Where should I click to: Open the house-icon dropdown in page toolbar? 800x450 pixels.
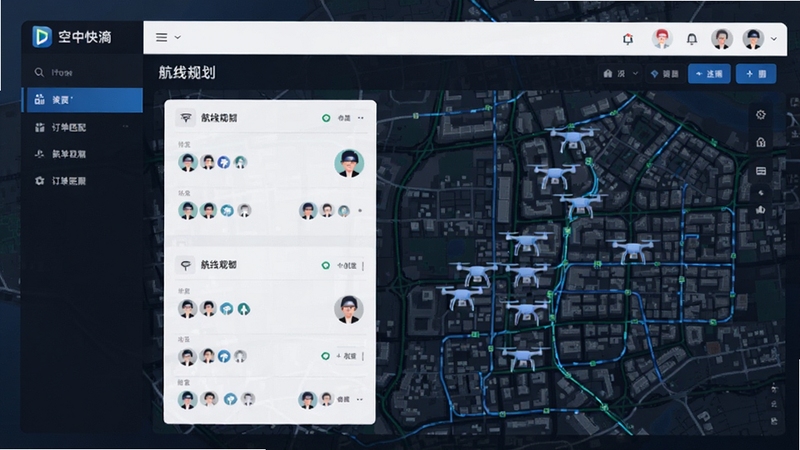[620, 74]
